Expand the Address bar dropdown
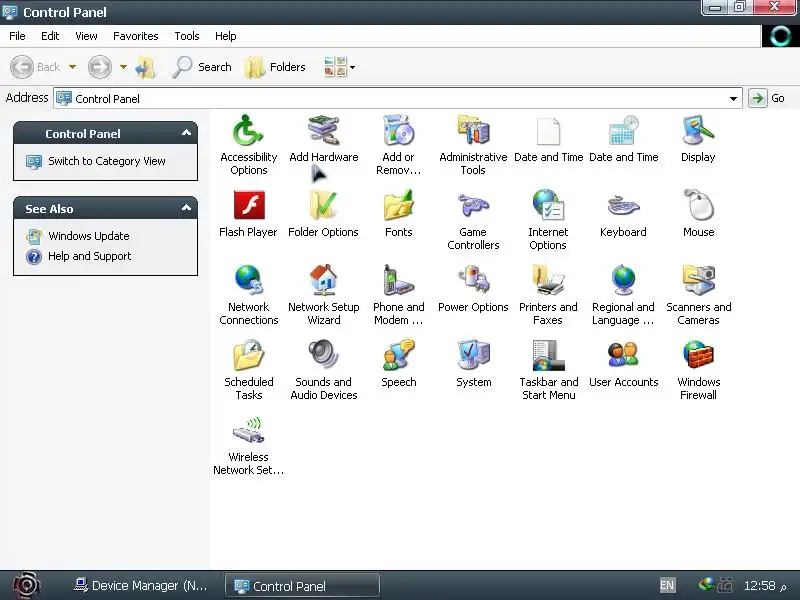The image size is (800, 600). point(733,98)
